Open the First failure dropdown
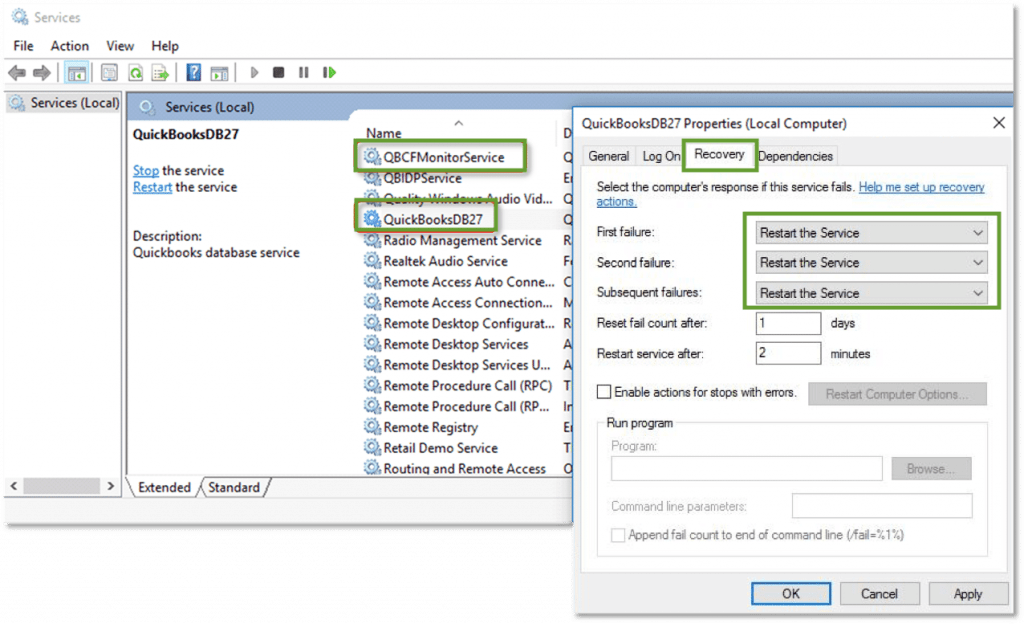Image resolution: width=1024 pixels, height=624 pixels. (x=871, y=232)
